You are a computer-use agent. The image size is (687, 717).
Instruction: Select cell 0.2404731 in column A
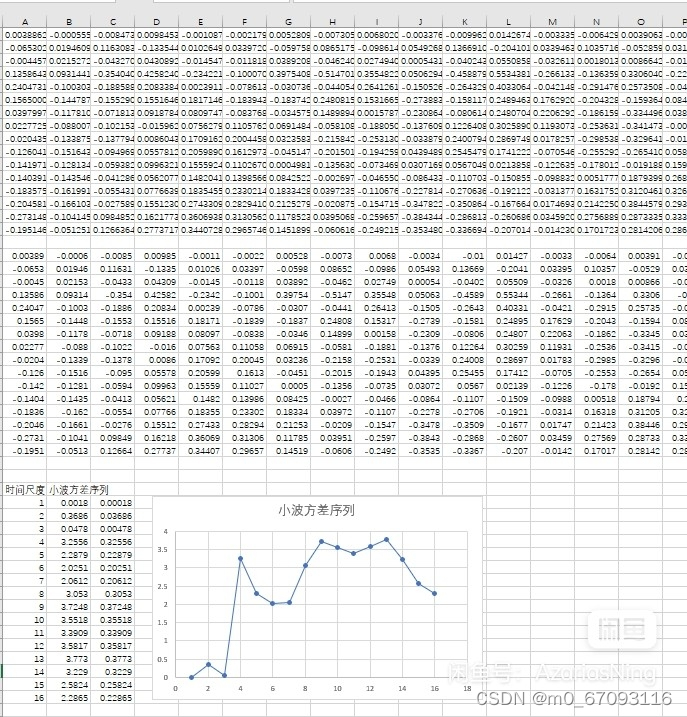click(x=25, y=86)
